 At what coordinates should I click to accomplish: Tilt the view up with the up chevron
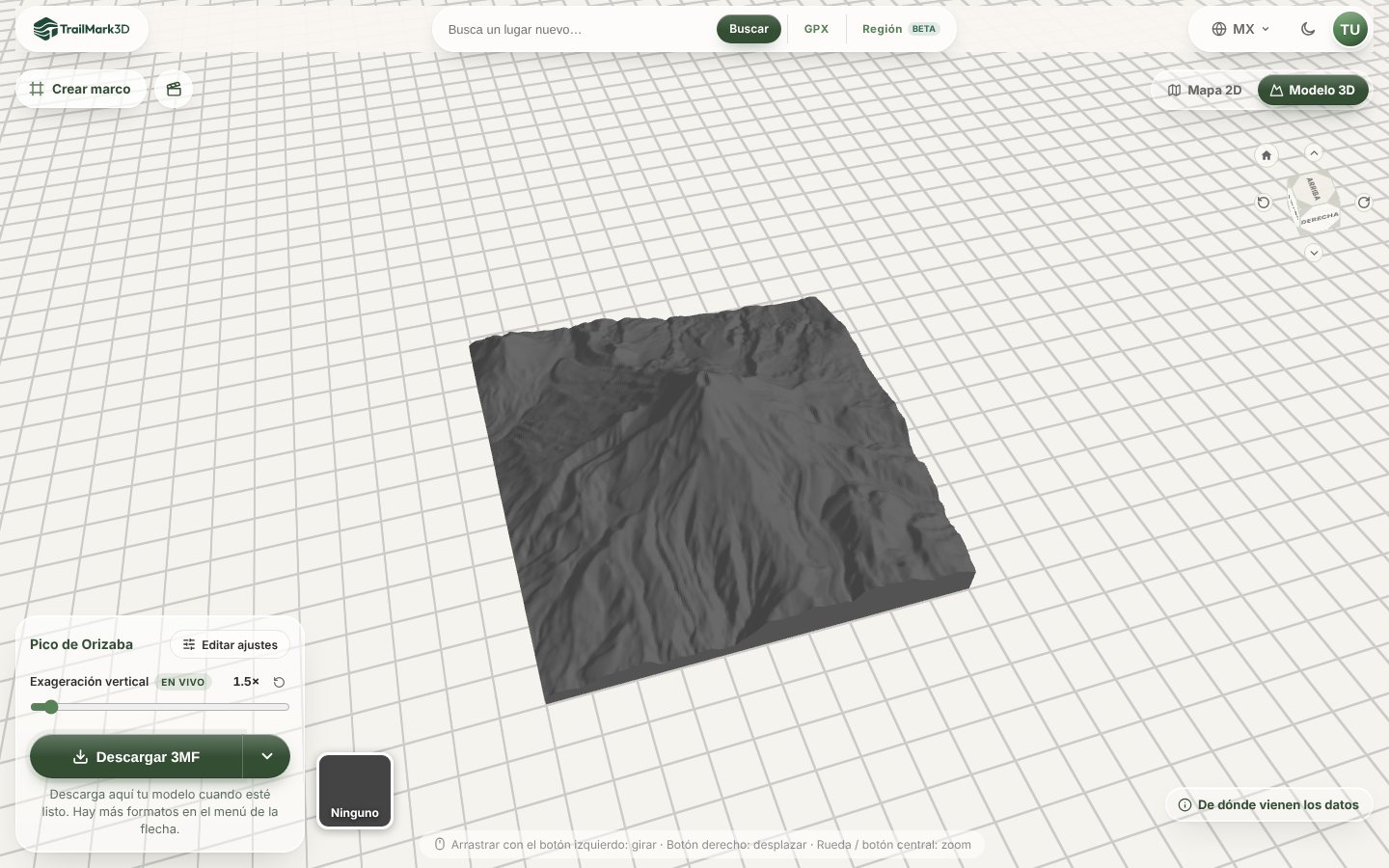pos(1314,152)
